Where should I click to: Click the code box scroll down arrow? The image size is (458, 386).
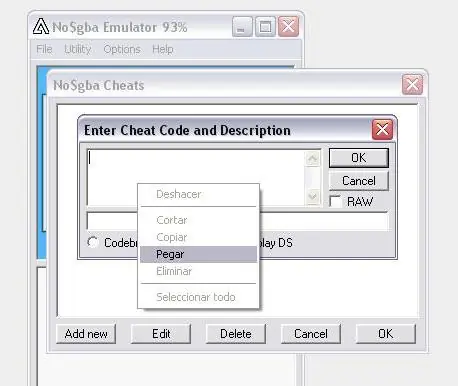(313, 196)
